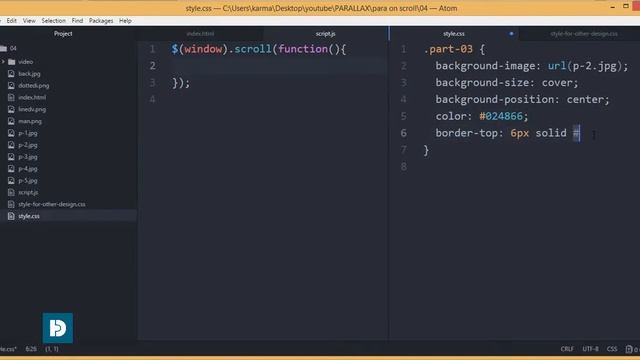Click the man.png image file icon
This screenshot has height=360, width=640.
[11, 121]
